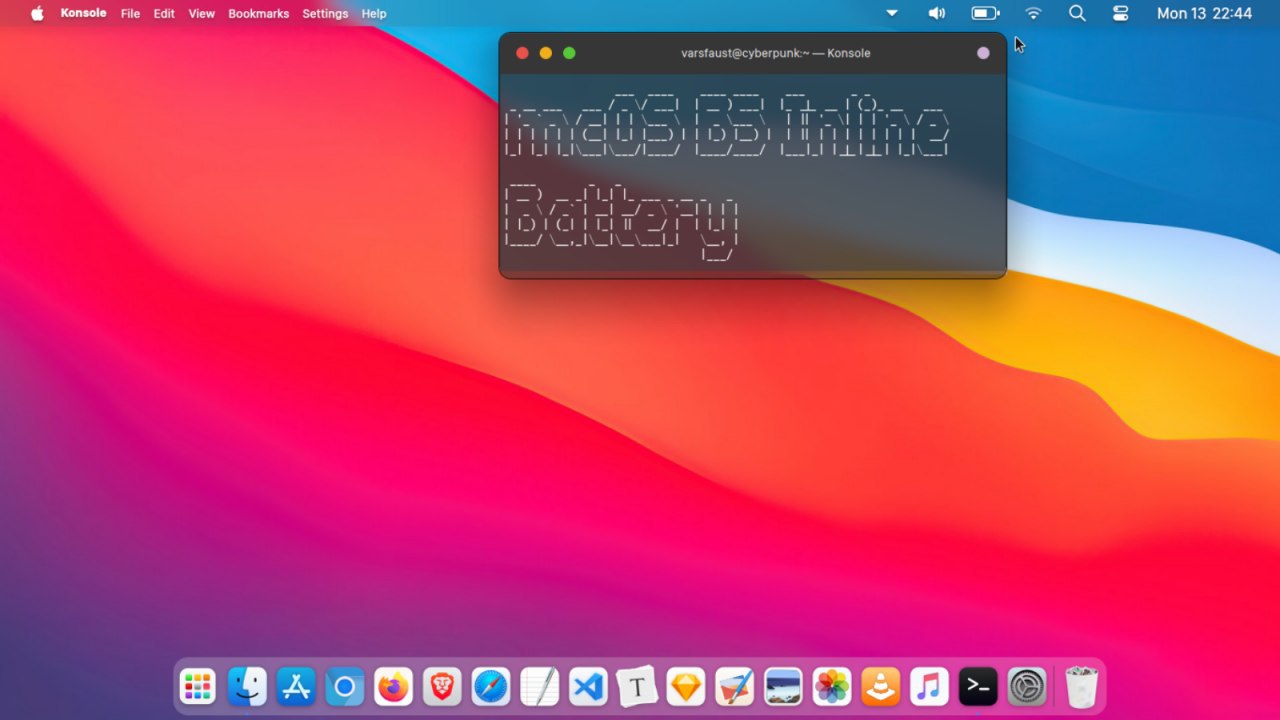This screenshot has height=720, width=1280.
Task: Click the purple dot button in Konsole titlebar
Action: coord(983,53)
